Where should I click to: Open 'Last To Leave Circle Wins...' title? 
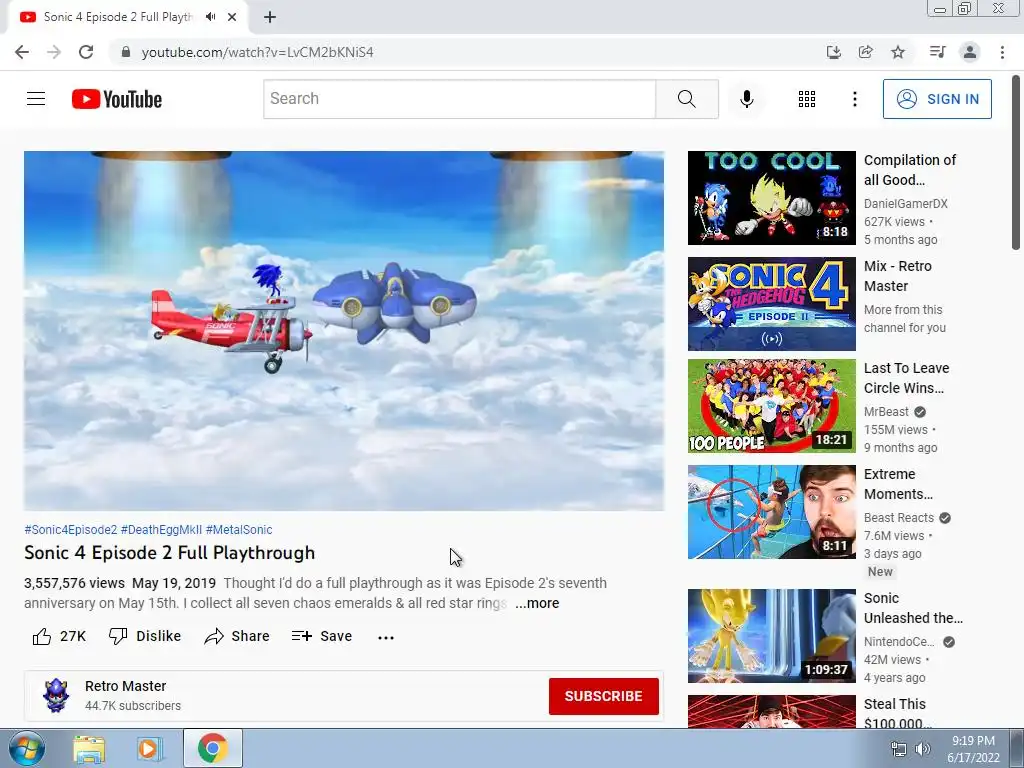tap(906, 378)
